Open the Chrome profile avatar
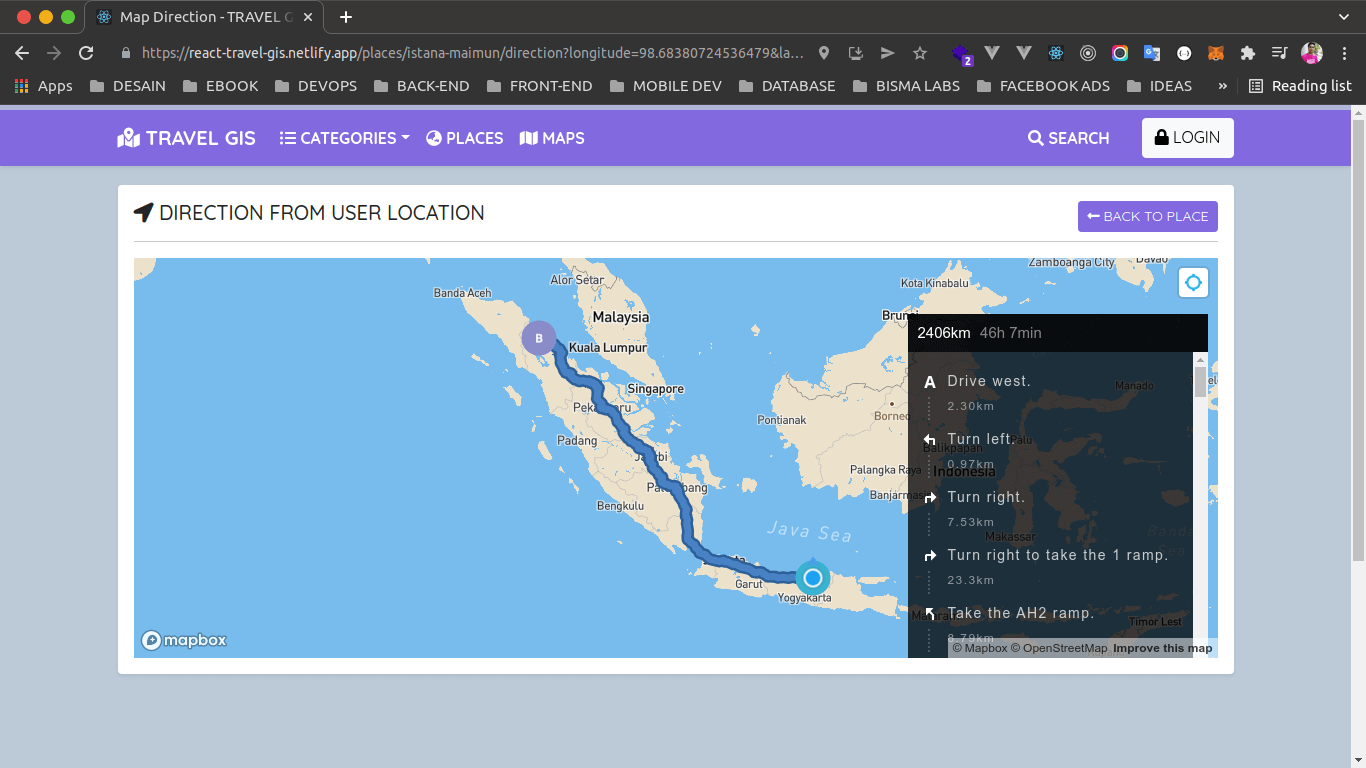The image size is (1366, 768). pyautogui.click(x=1312, y=53)
